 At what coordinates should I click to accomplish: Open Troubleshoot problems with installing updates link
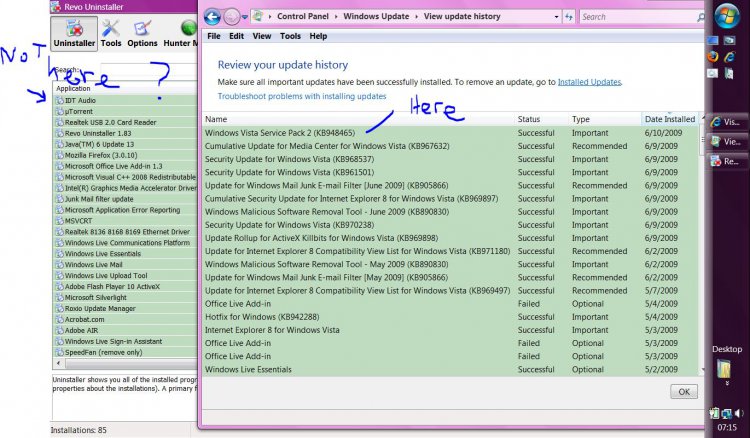tap(302, 96)
